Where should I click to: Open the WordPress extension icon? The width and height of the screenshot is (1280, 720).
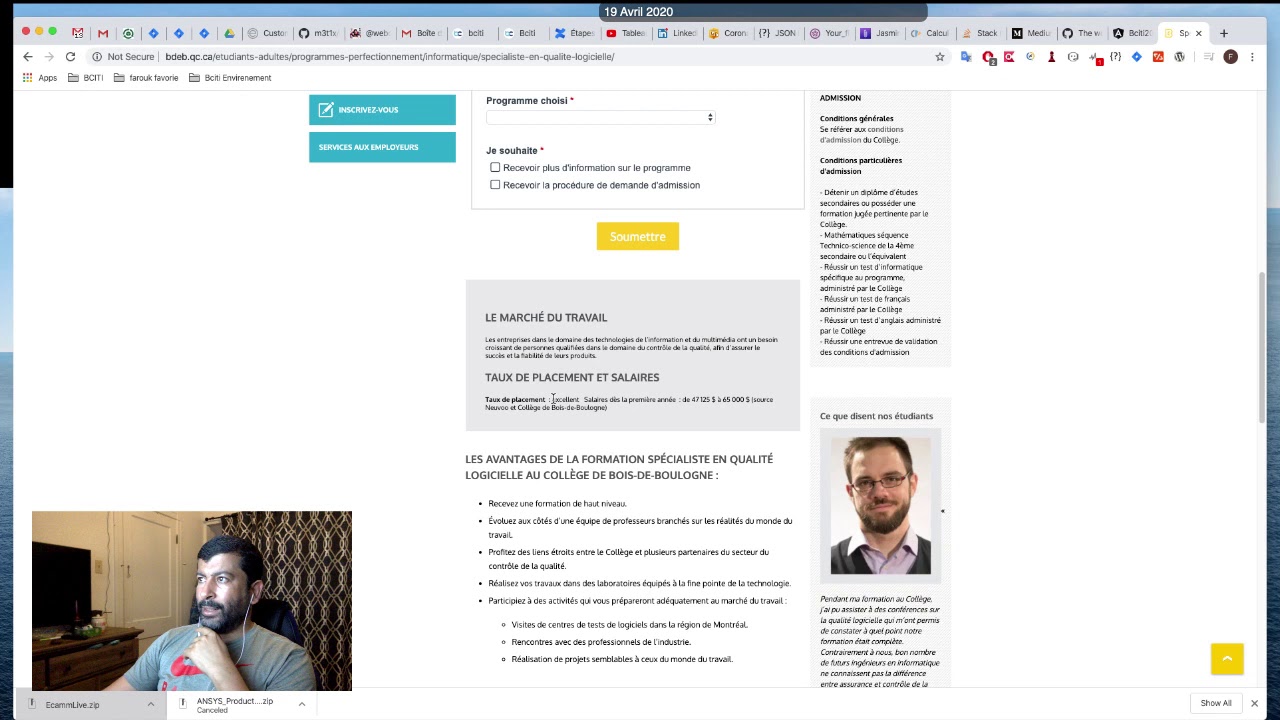coord(1180,57)
